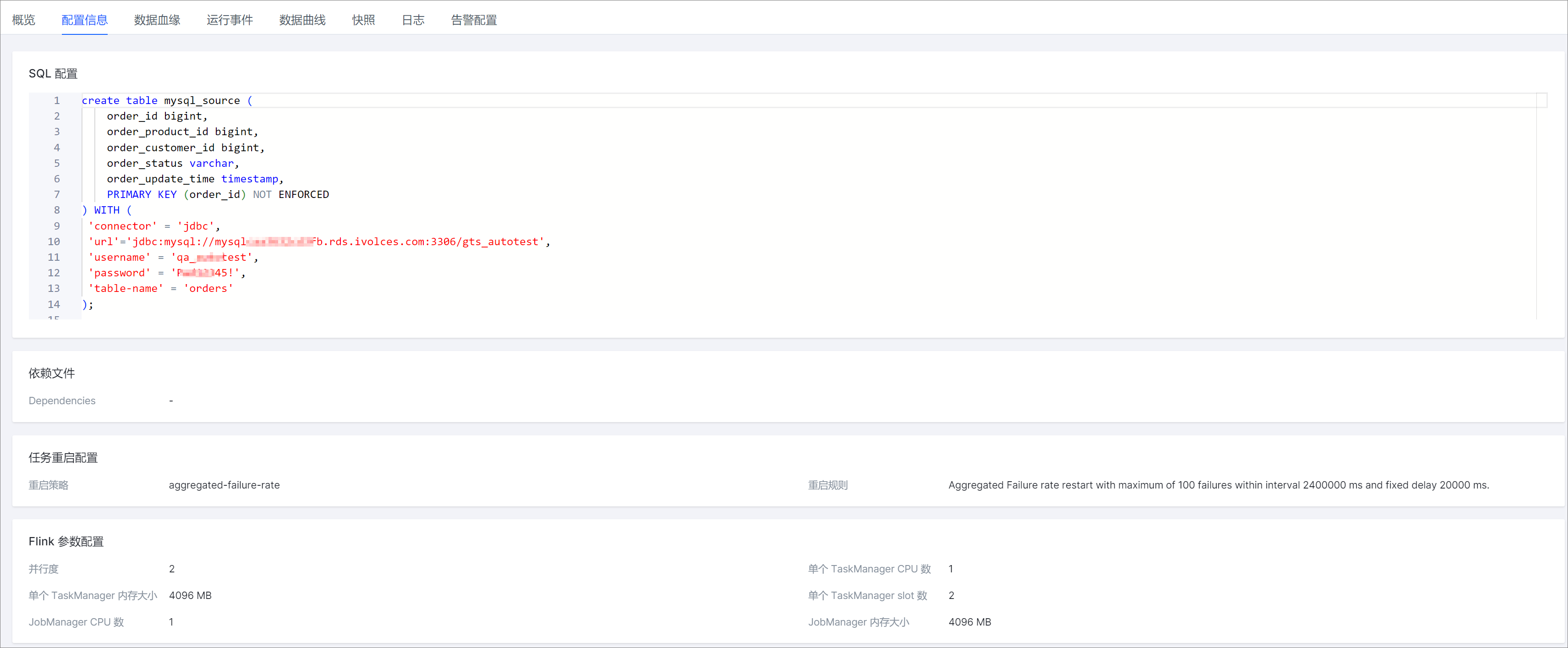Click the JobManager CPU 数 label
Screen dimensions: 1568x648
77,622
